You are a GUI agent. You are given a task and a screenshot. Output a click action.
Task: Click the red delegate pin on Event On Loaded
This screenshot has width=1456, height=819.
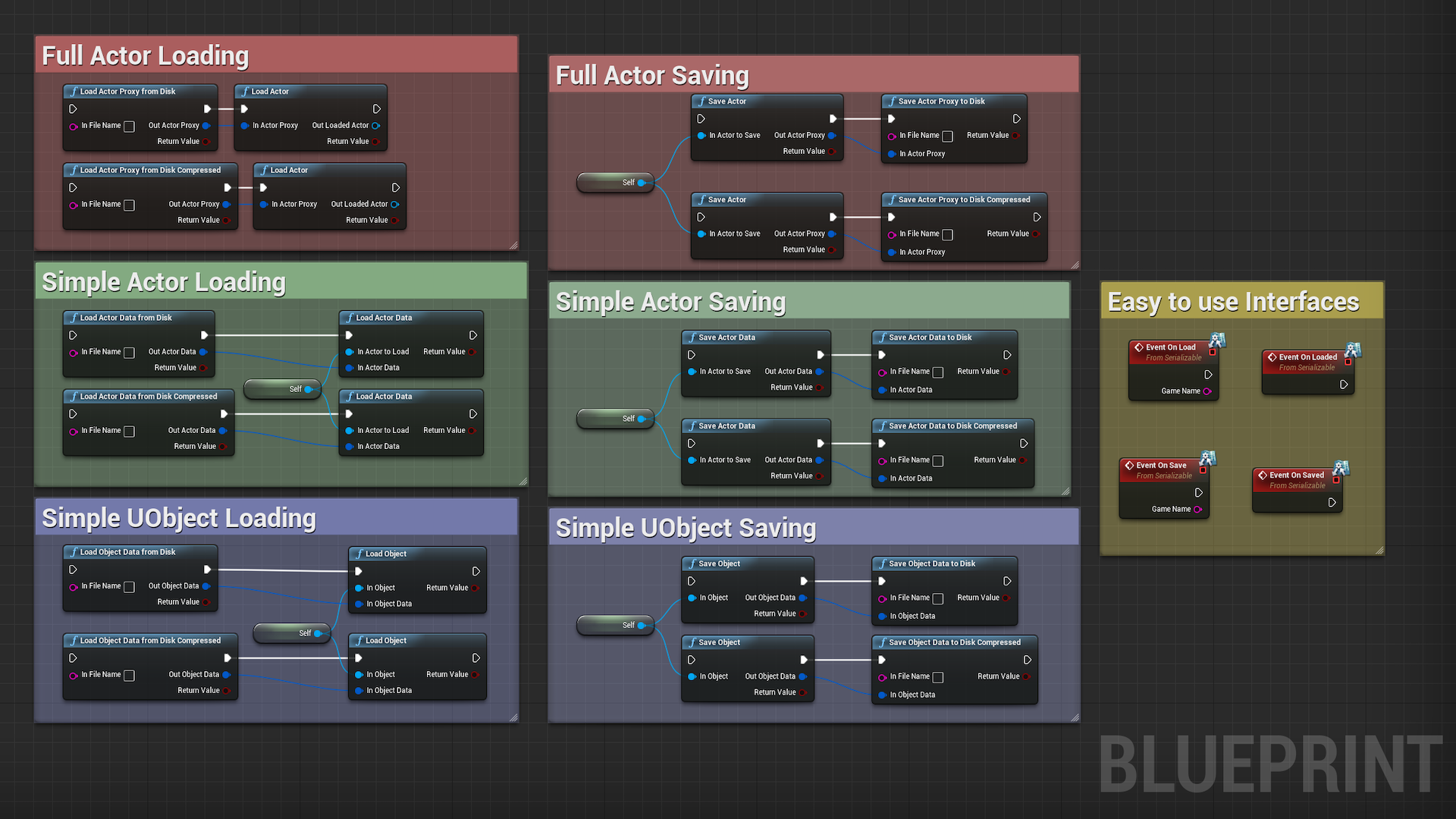1348,362
